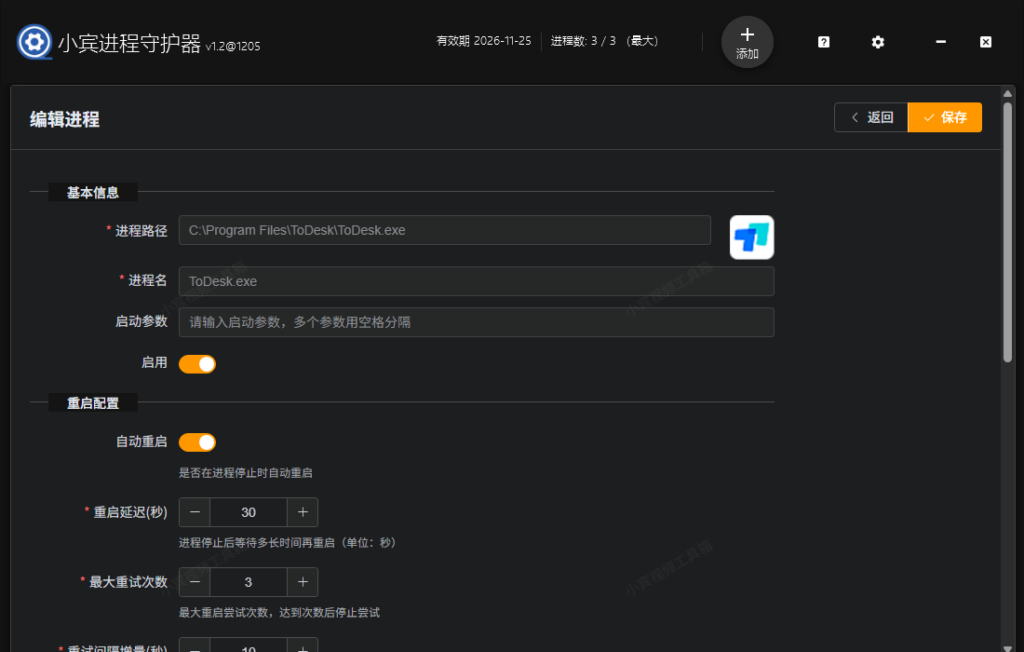The width and height of the screenshot is (1024, 652).
Task: Edit the restart delay value showing 30
Action: tap(247, 512)
